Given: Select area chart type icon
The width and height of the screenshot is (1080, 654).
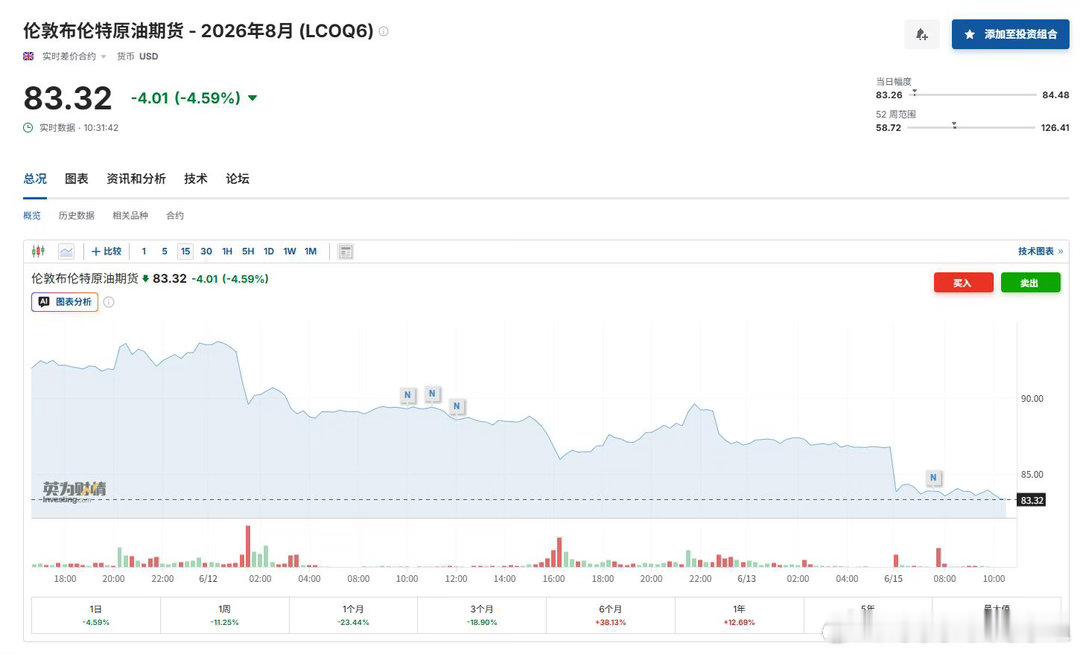Looking at the screenshot, I should click(x=66, y=251).
